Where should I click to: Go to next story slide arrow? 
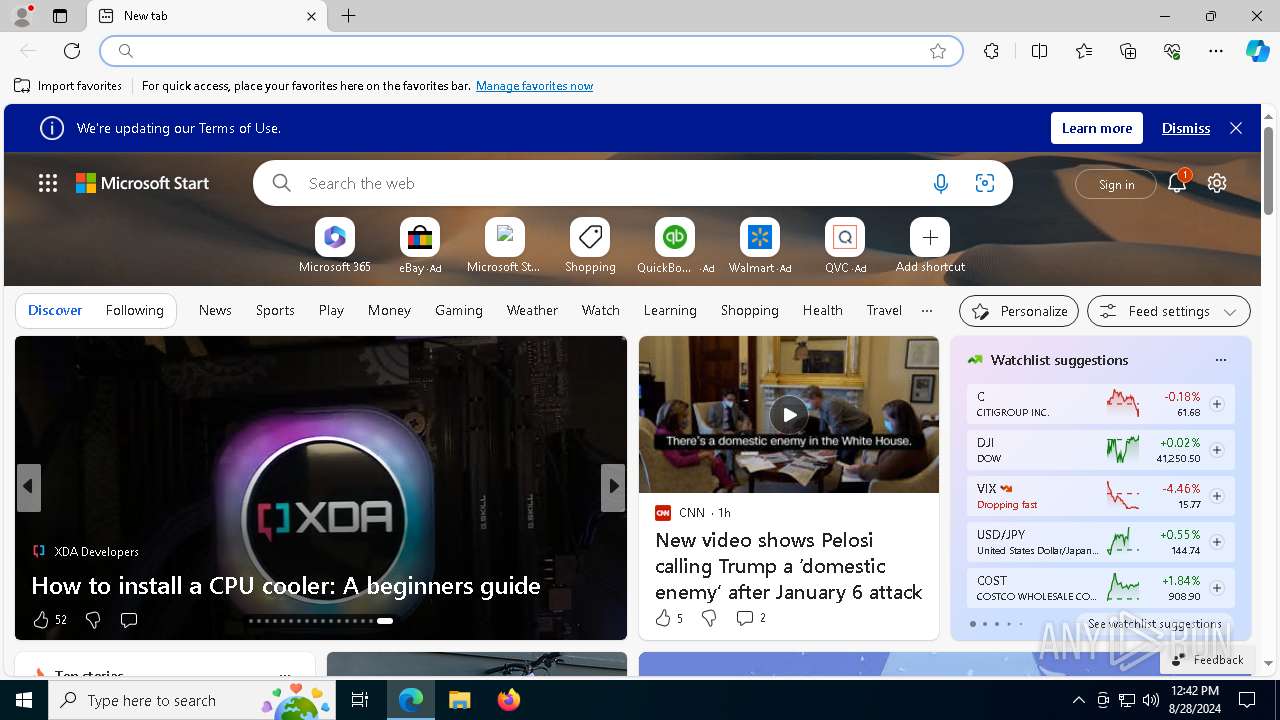613,487
